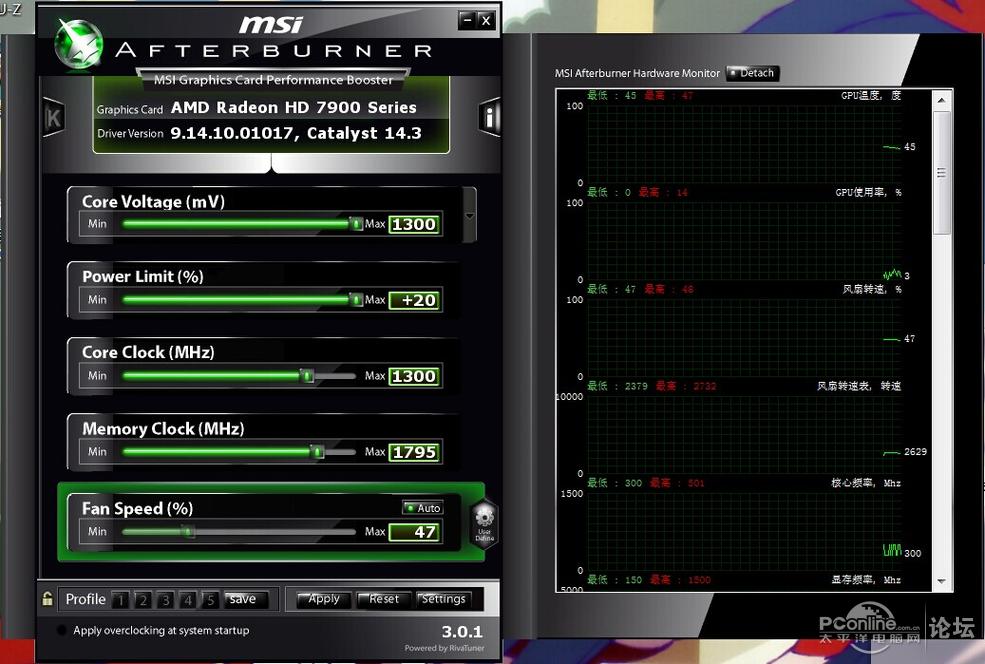985x664 pixels.
Task: Detach the hardware monitor panel
Action: pyautogui.click(x=753, y=73)
